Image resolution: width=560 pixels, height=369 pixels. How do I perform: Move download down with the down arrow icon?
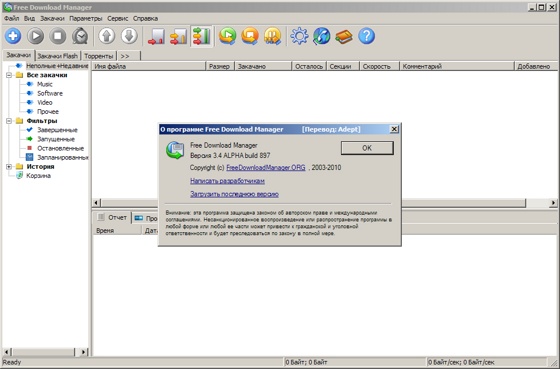coord(129,36)
